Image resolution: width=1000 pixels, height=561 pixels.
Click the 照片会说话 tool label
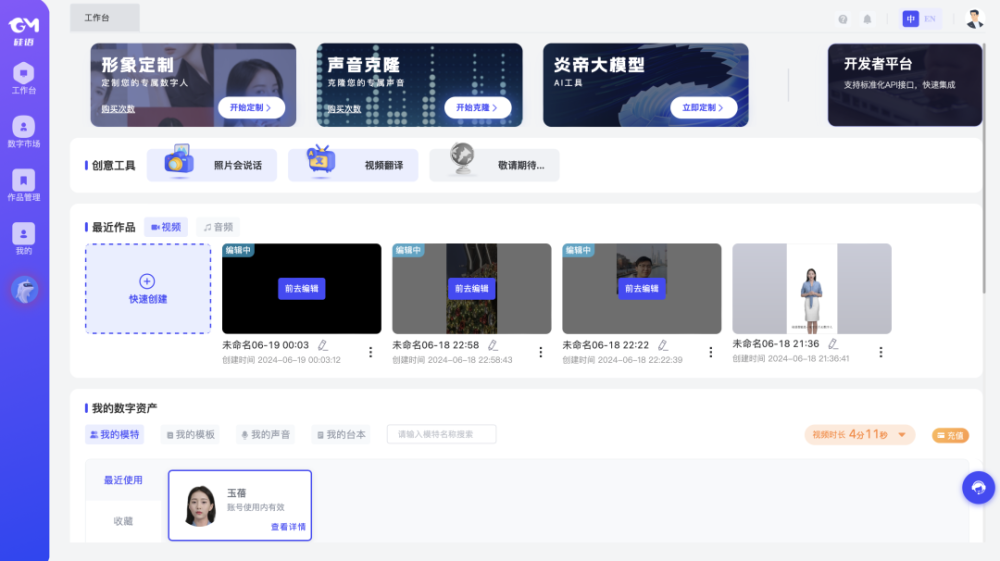[x=237, y=166]
